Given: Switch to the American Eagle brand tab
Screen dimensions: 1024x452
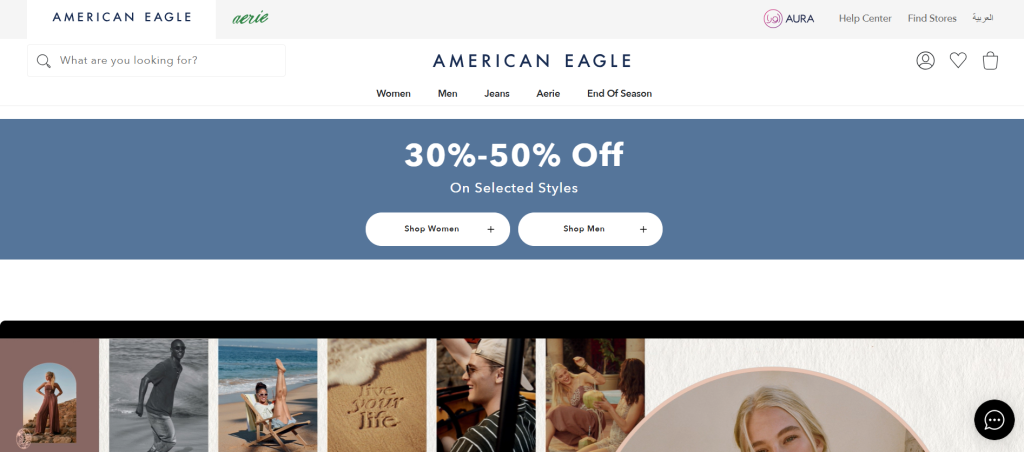Looking at the screenshot, I should tap(121, 19).
